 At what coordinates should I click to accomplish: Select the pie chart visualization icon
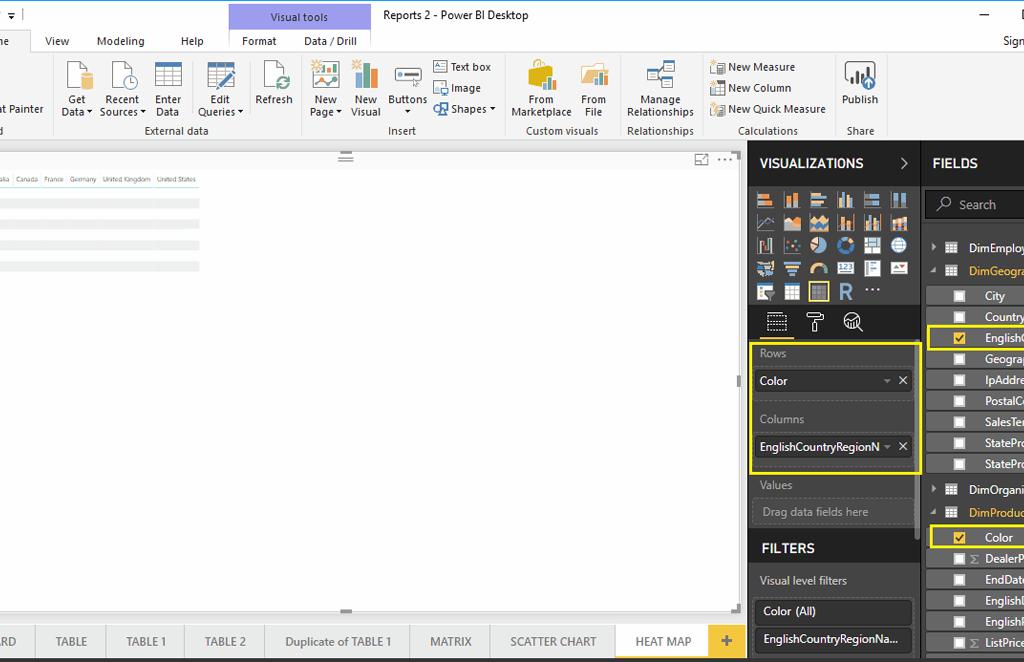tap(819, 245)
